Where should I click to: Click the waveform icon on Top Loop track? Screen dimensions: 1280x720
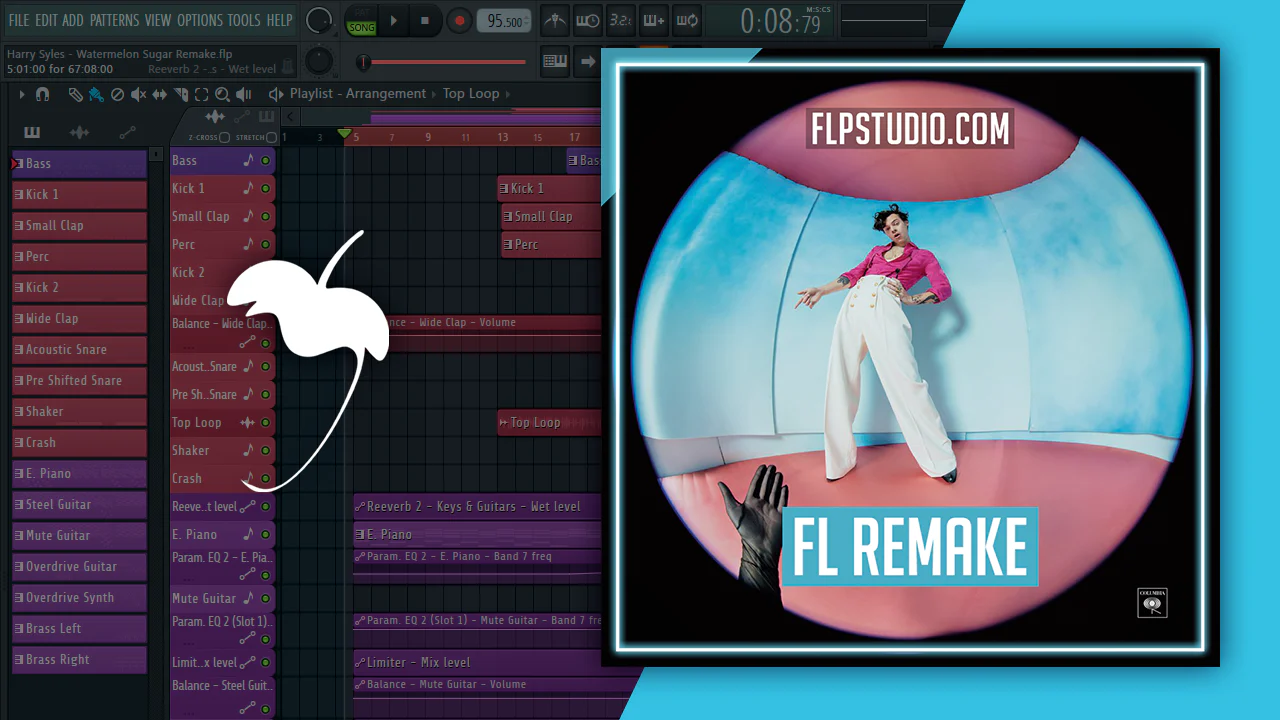pyautogui.click(x=248, y=422)
